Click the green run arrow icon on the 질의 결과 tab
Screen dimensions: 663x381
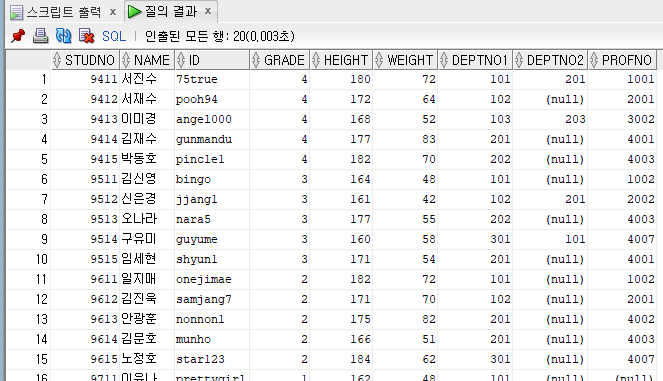pyautogui.click(x=135, y=11)
